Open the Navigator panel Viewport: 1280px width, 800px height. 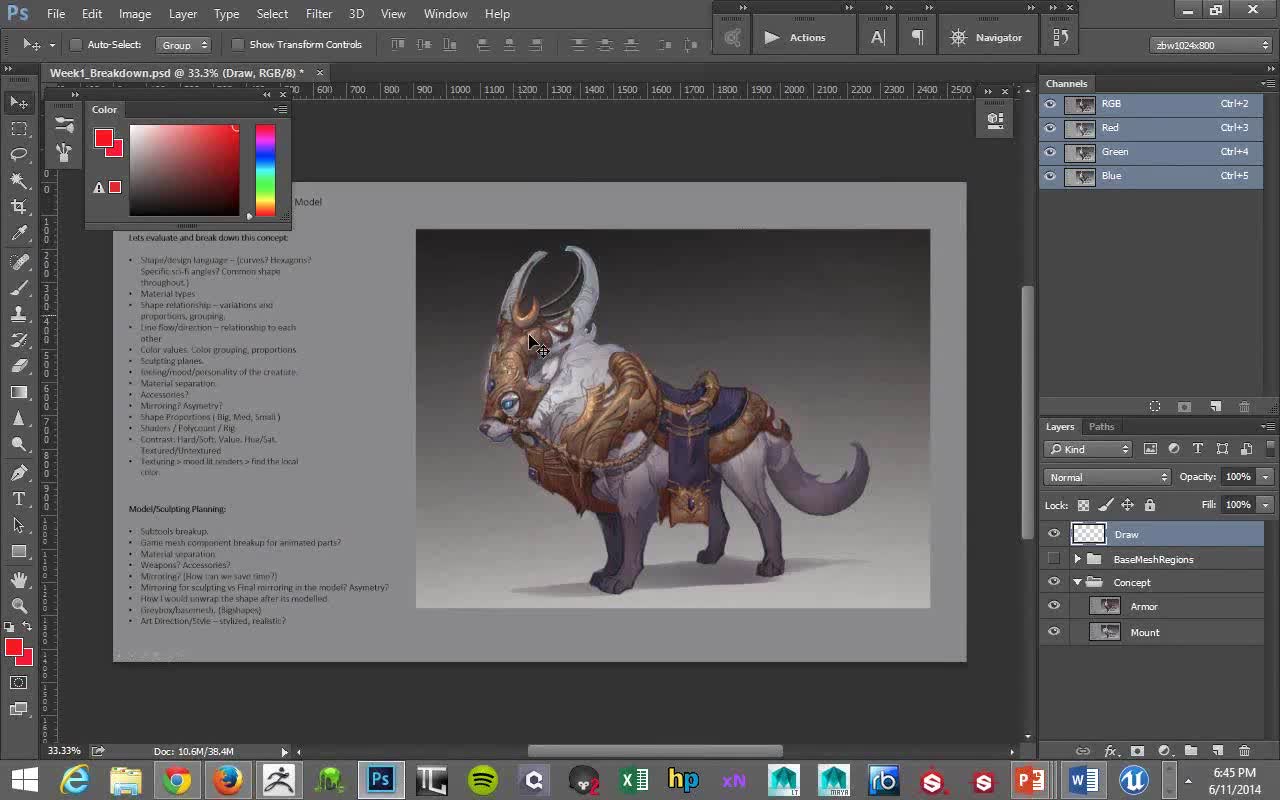987,38
